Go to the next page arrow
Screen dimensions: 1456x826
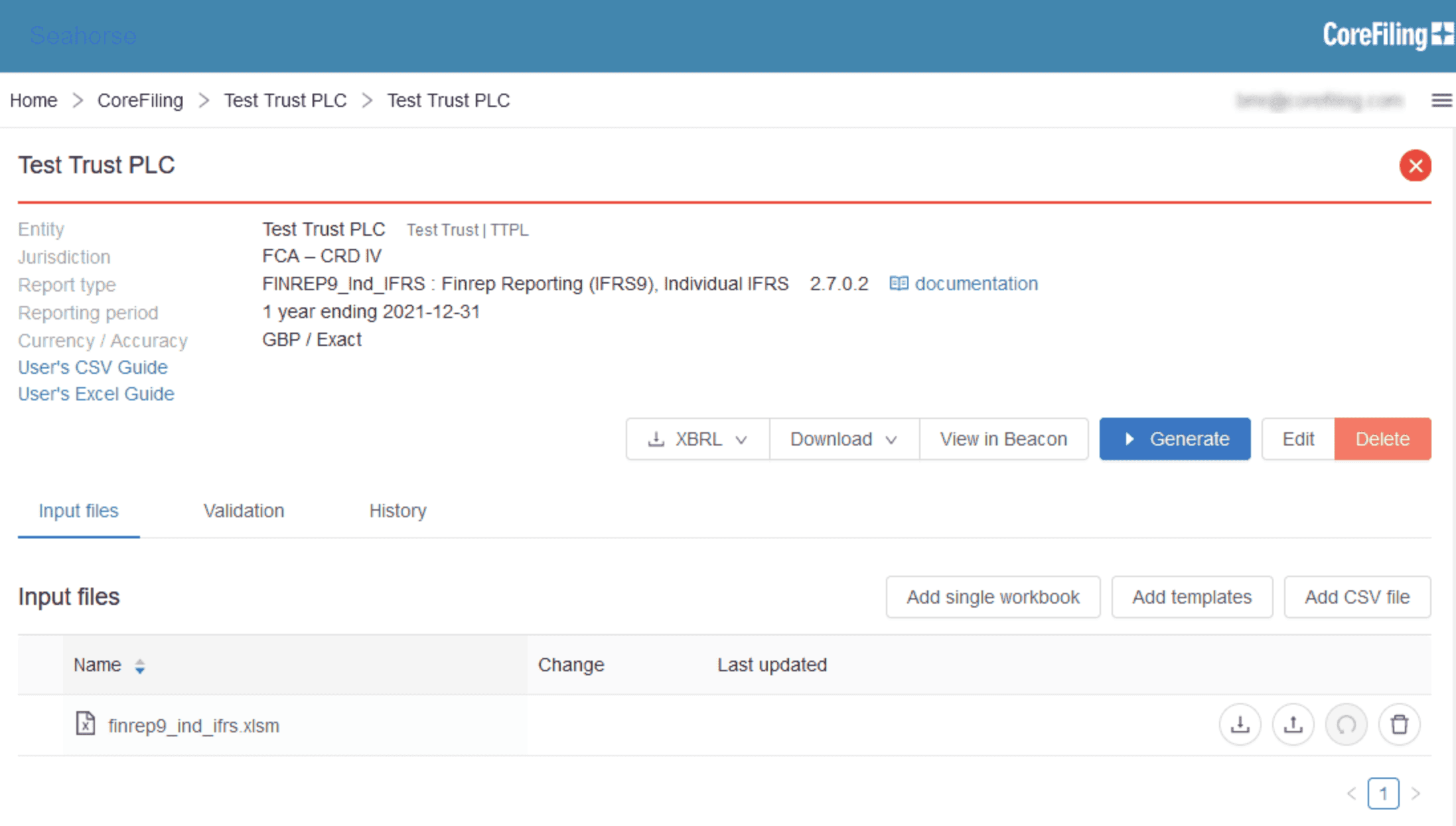click(x=1416, y=793)
